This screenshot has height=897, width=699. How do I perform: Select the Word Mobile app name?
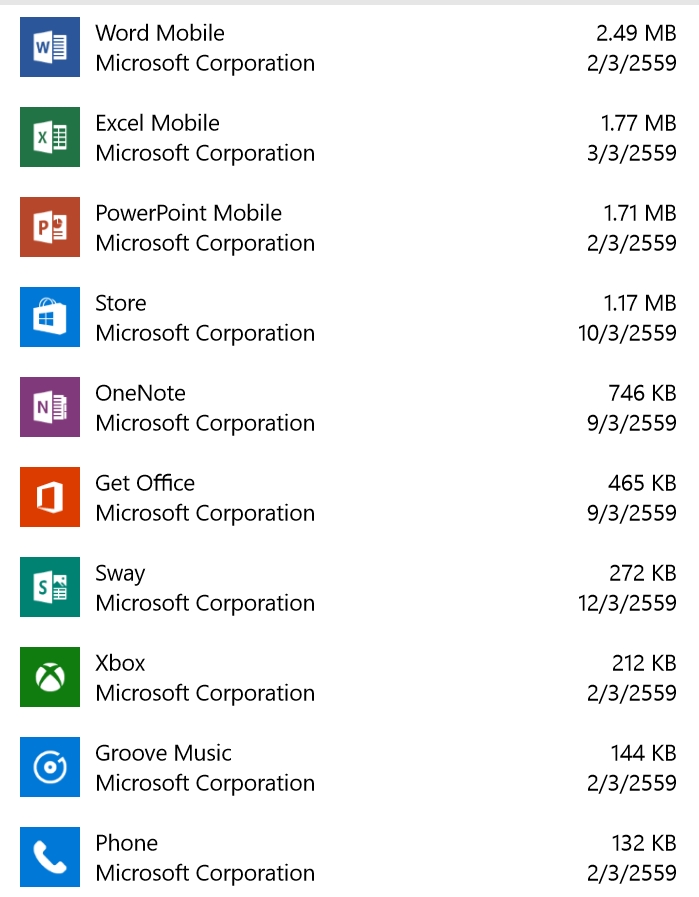[160, 33]
